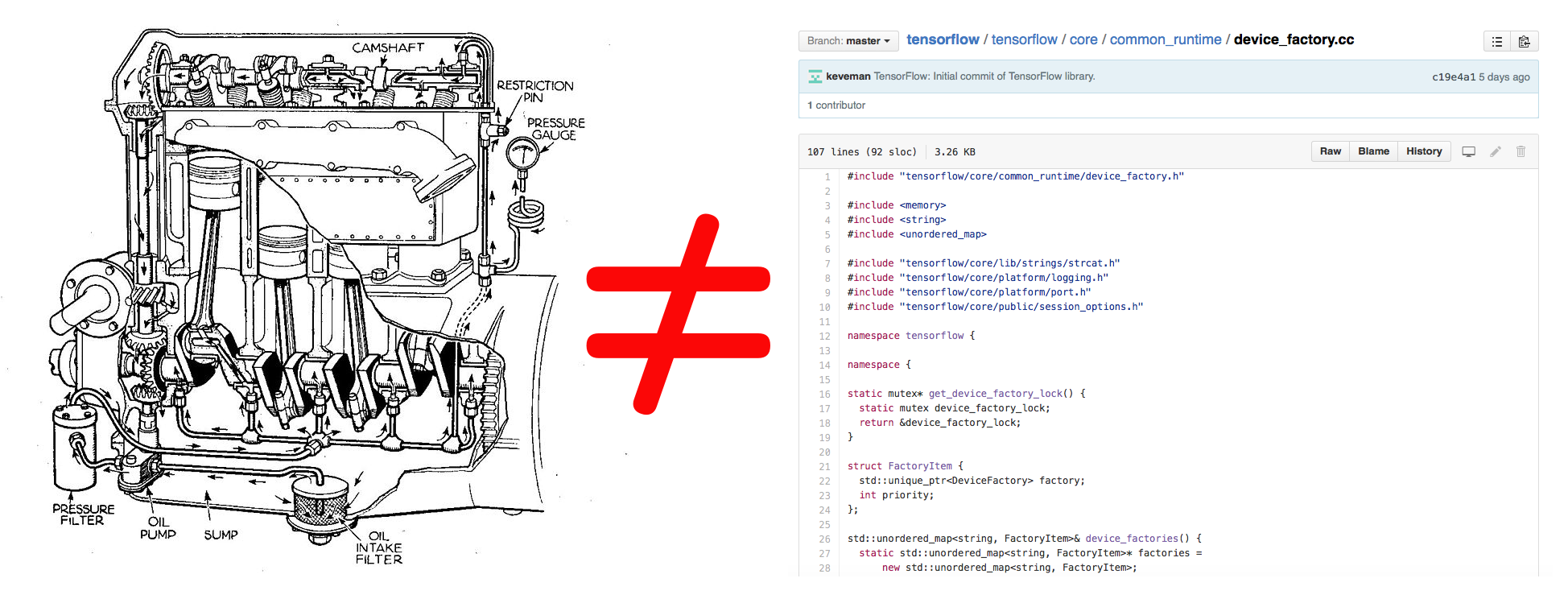The height and width of the screenshot is (599, 1568).
Task: Click line number 1
Action: click(x=827, y=177)
